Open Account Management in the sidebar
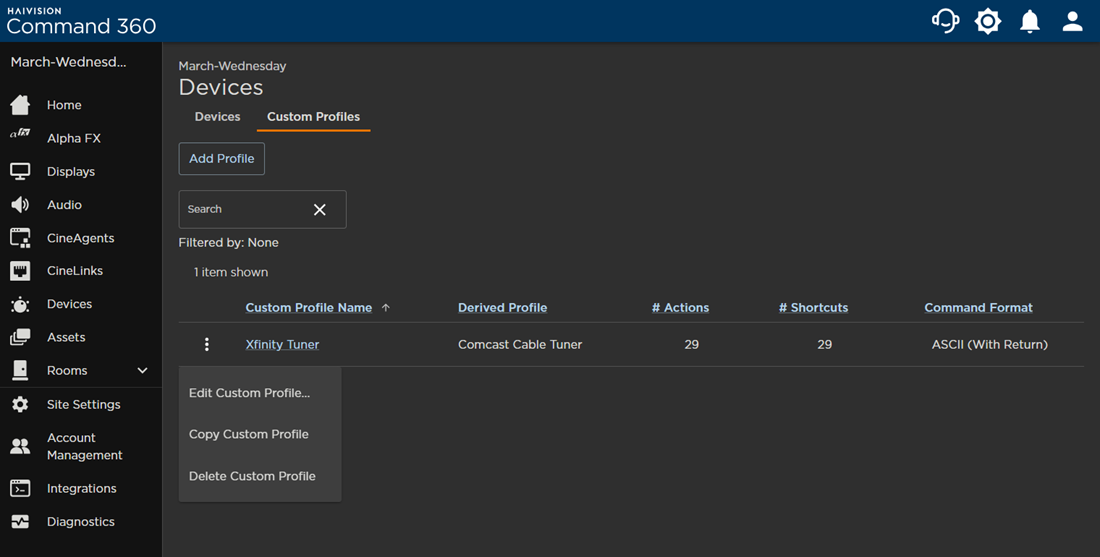The height and width of the screenshot is (557, 1100). click(85, 446)
